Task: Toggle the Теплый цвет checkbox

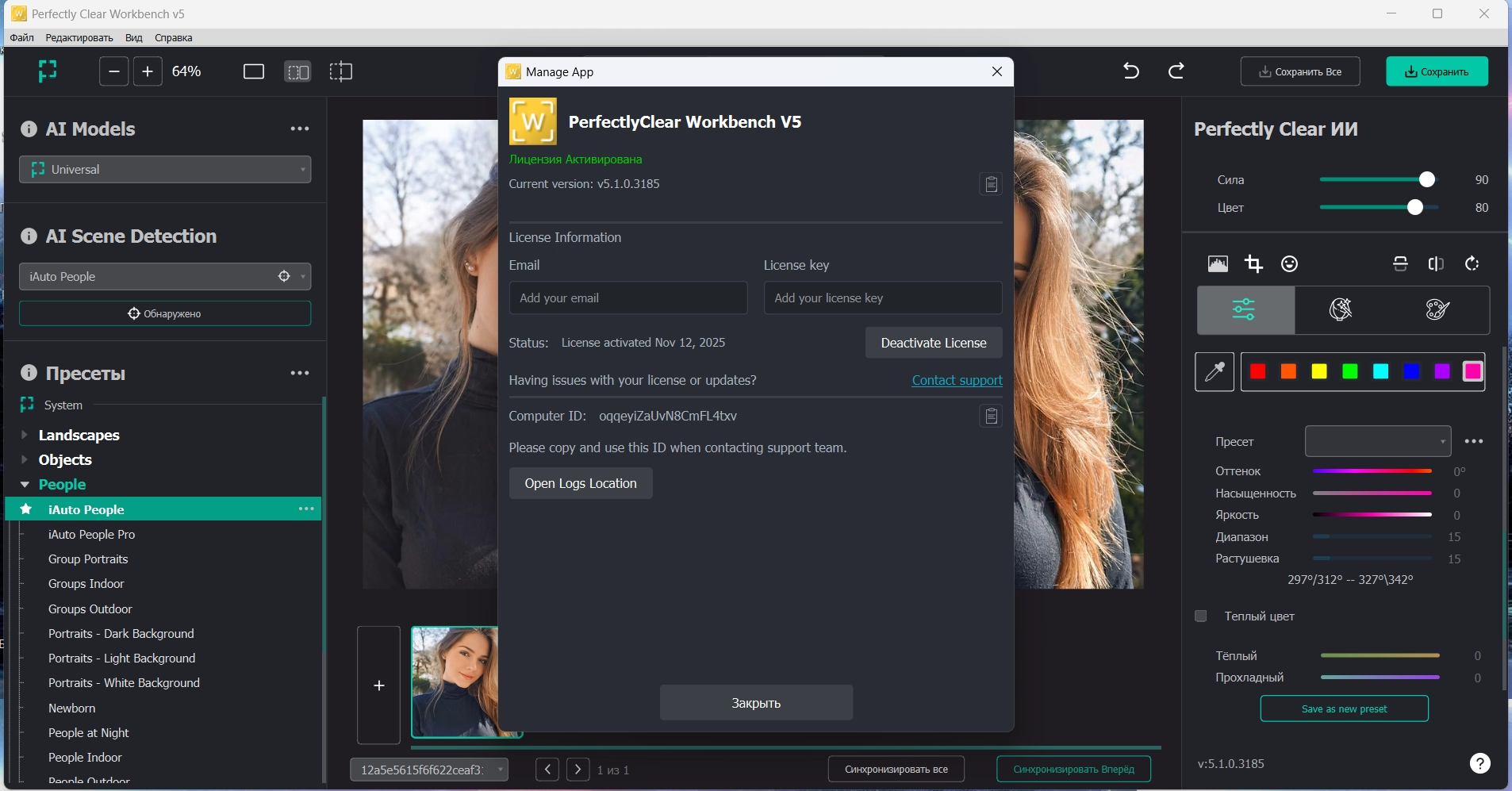Action: 1201,616
